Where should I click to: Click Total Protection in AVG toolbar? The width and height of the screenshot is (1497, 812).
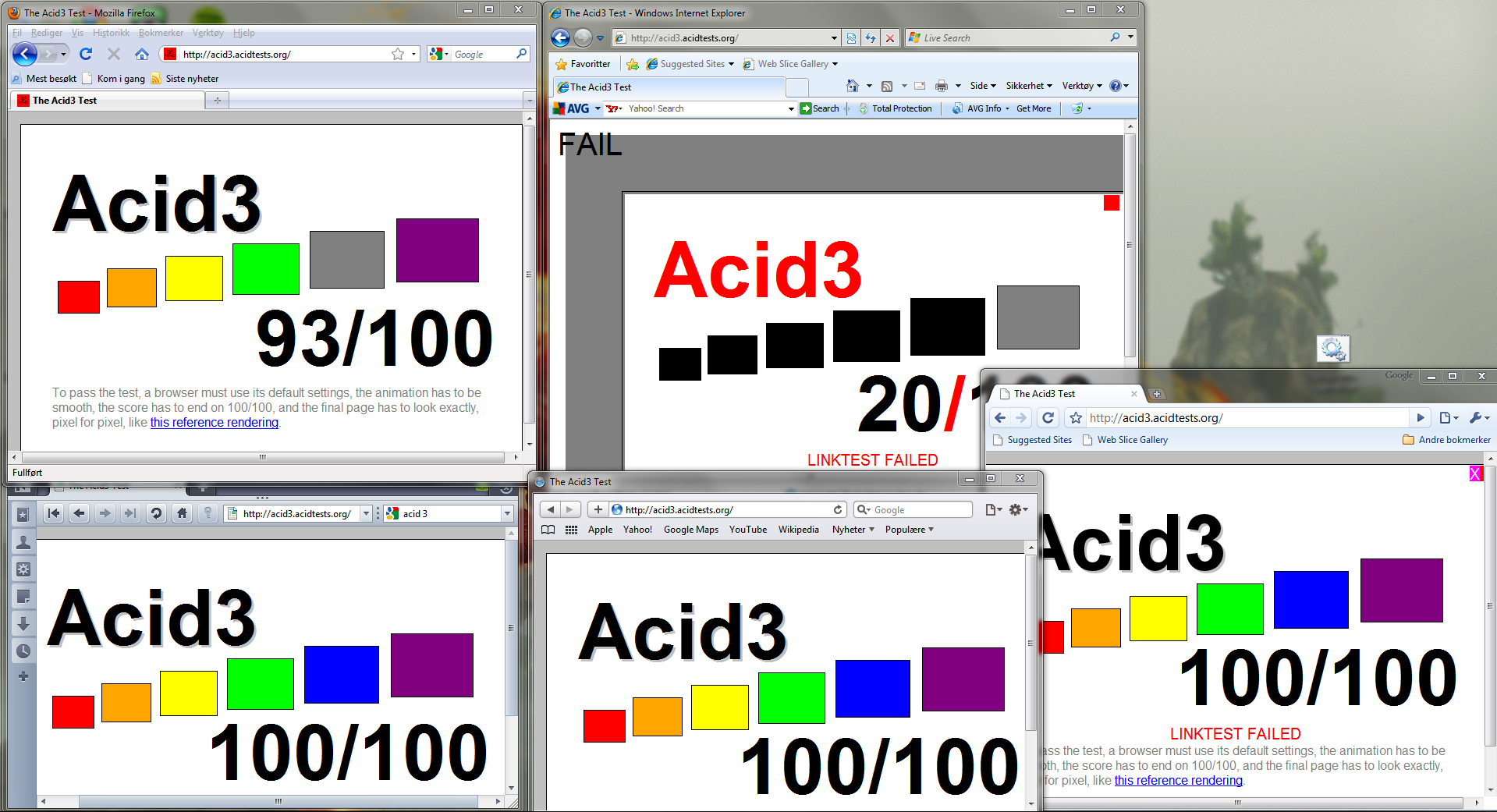coord(896,108)
